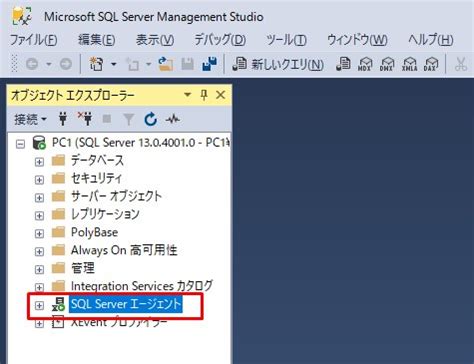474x364 pixels.
Task: Select the 管理 tree item
Action: click(x=83, y=268)
